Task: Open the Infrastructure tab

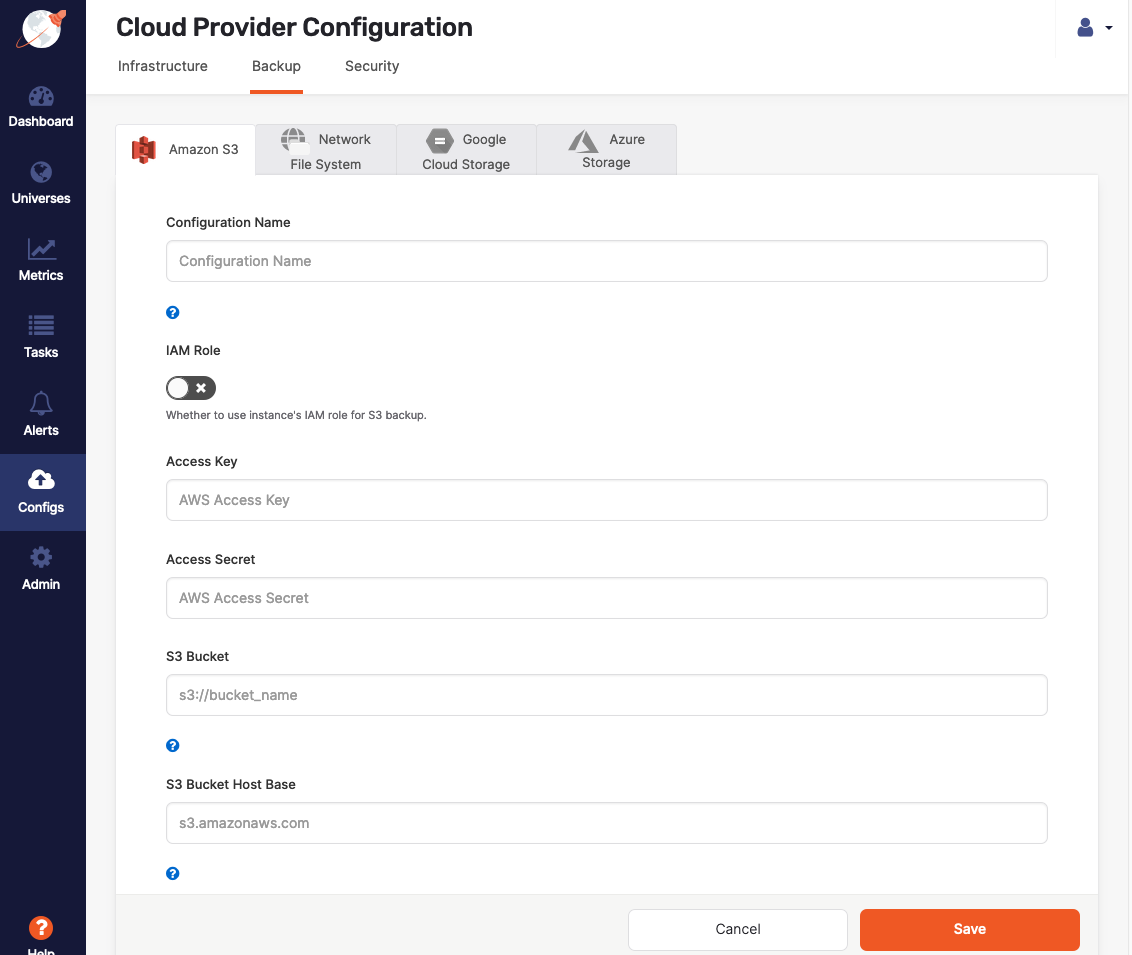Action: click(162, 66)
